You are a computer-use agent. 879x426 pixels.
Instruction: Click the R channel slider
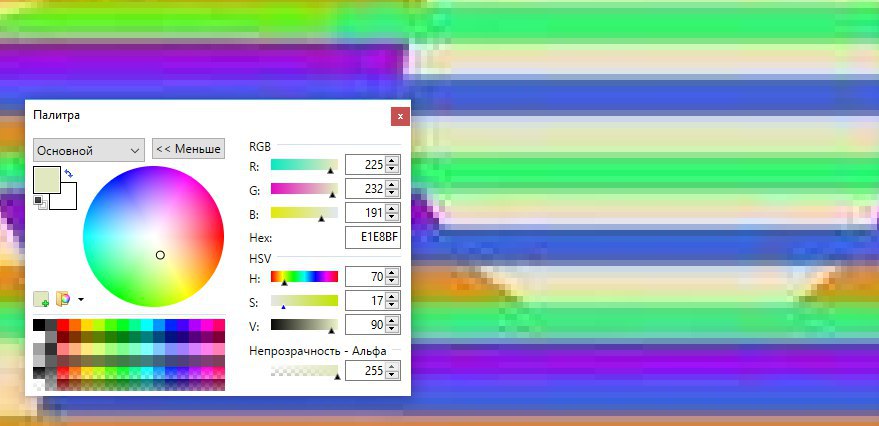tap(304, 165)
